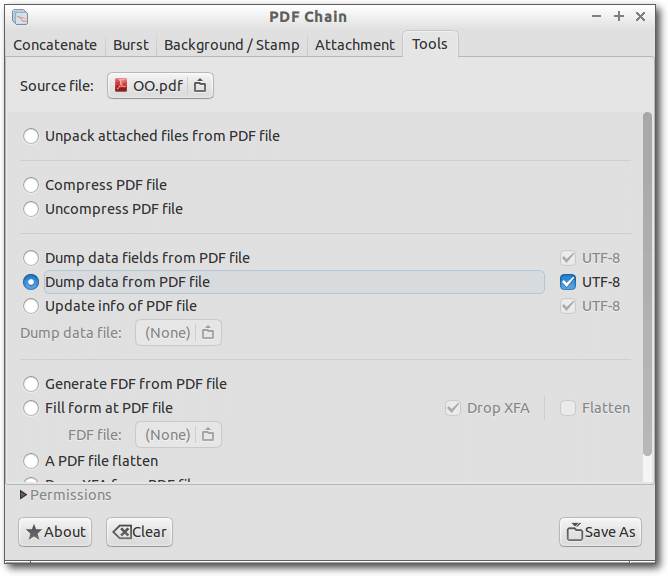Click the red PDF icon beside OO.pdf
This screenshot has width=668, height=576.
click(x=121, y=85)
